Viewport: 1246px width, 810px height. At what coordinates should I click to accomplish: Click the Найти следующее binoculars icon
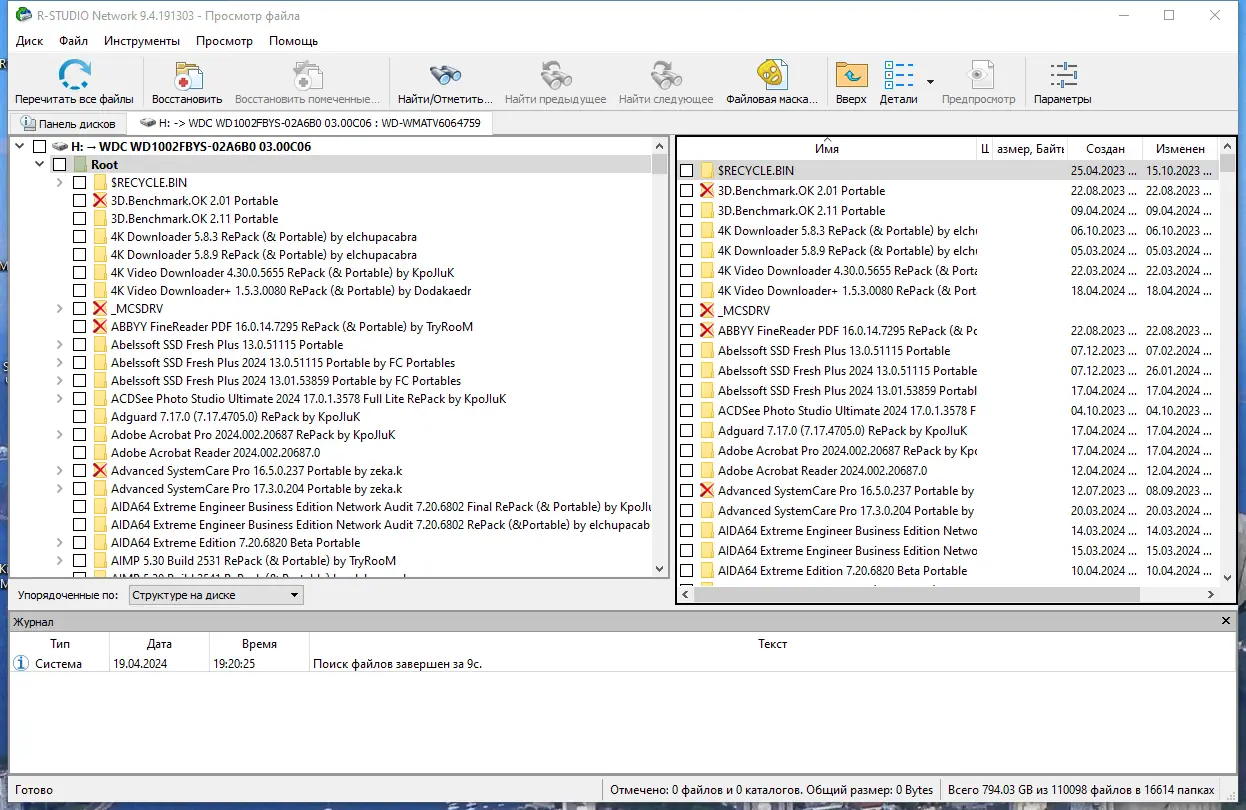(x=666, y=76)
